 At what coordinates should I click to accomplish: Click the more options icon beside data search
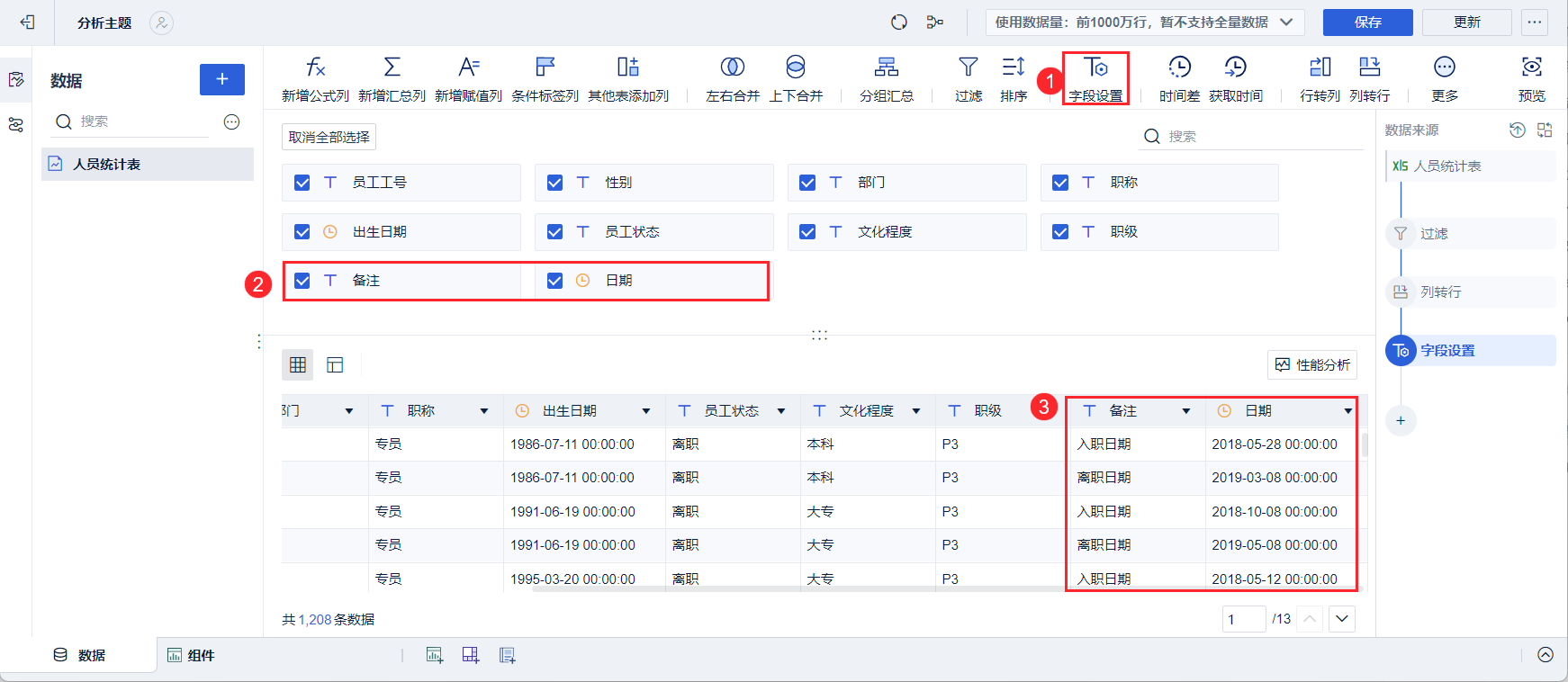click(x=231, y=121)
